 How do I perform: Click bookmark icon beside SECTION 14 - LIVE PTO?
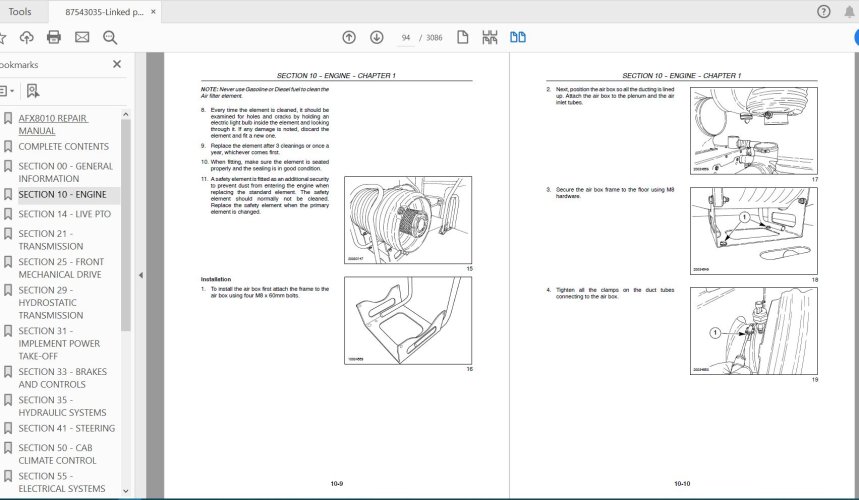pyautogui.click(x=8, y=214)
